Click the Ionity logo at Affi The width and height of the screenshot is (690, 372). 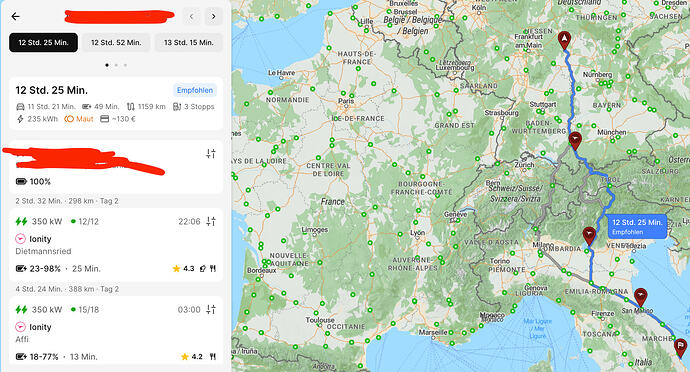(x=21, y=327)
